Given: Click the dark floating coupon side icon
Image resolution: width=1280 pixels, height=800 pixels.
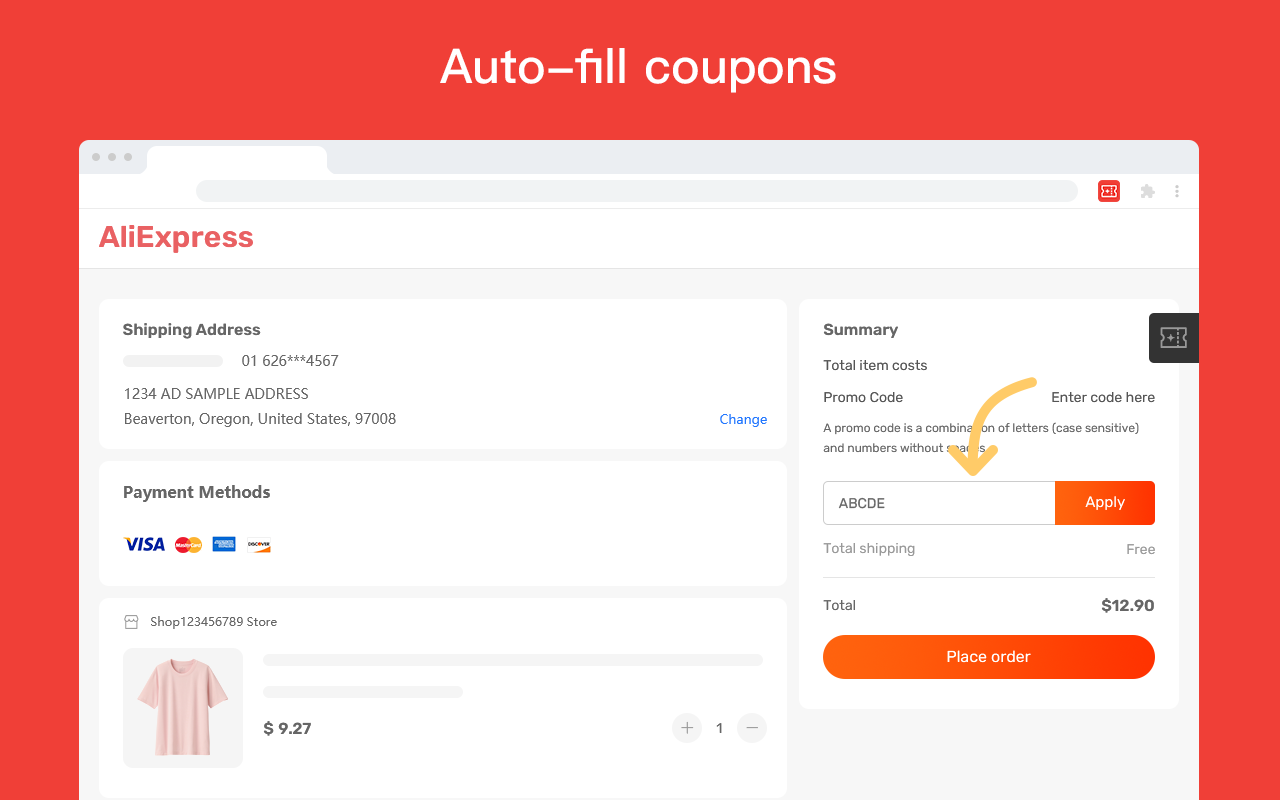Looking at the screenshot, I should (x=1173, y=338).
